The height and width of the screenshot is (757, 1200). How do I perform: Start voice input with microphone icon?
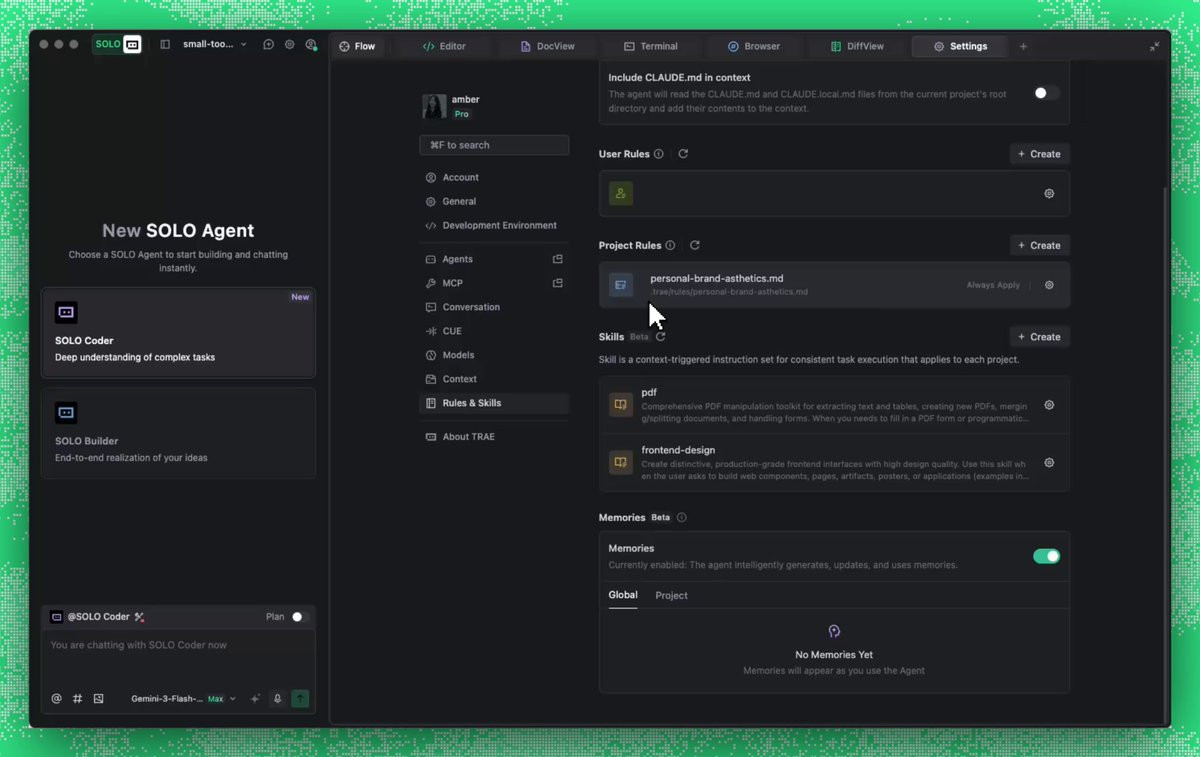[278, 699]
